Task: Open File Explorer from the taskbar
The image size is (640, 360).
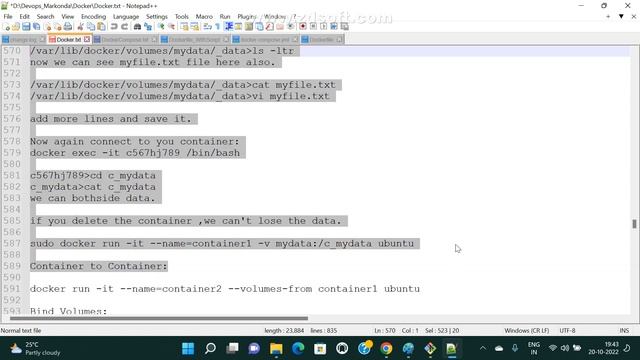Action: click(276, 349)
